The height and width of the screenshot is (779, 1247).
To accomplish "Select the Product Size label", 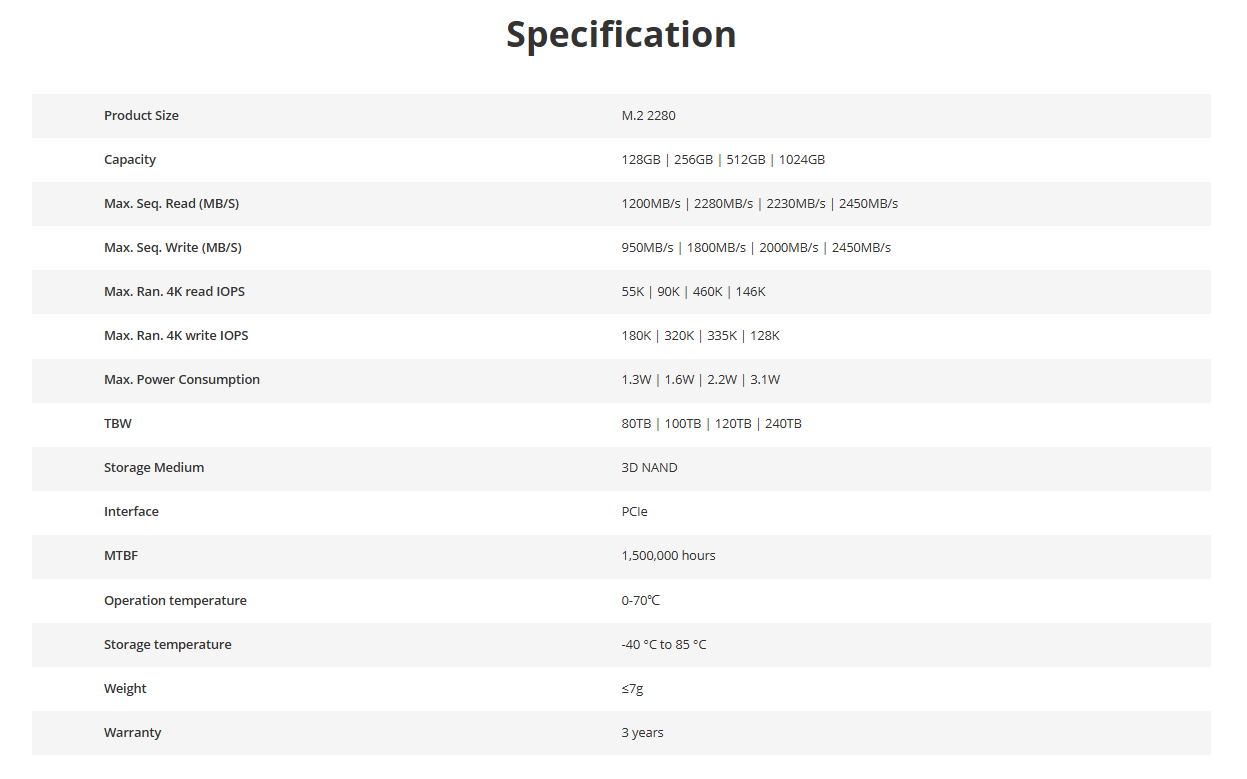I will tap(141, 116).
